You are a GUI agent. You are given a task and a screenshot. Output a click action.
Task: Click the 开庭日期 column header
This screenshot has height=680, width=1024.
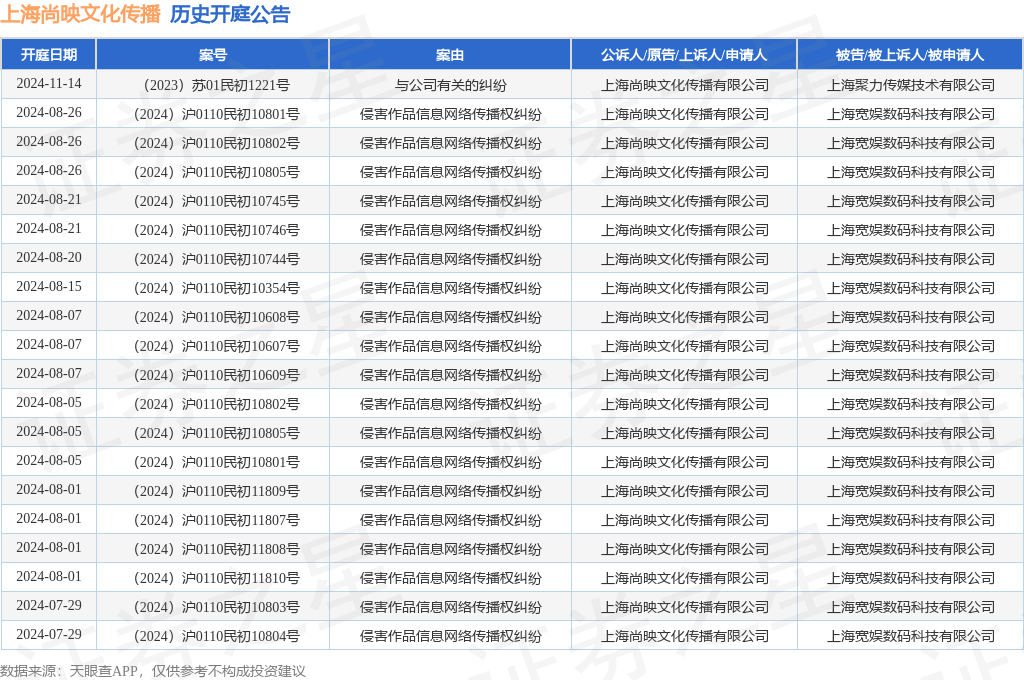point(49,55)
